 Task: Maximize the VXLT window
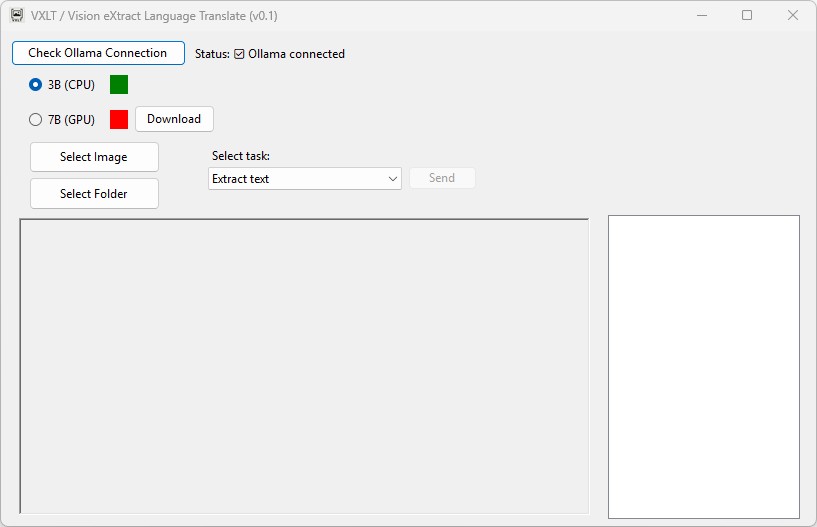click(747, 15)
